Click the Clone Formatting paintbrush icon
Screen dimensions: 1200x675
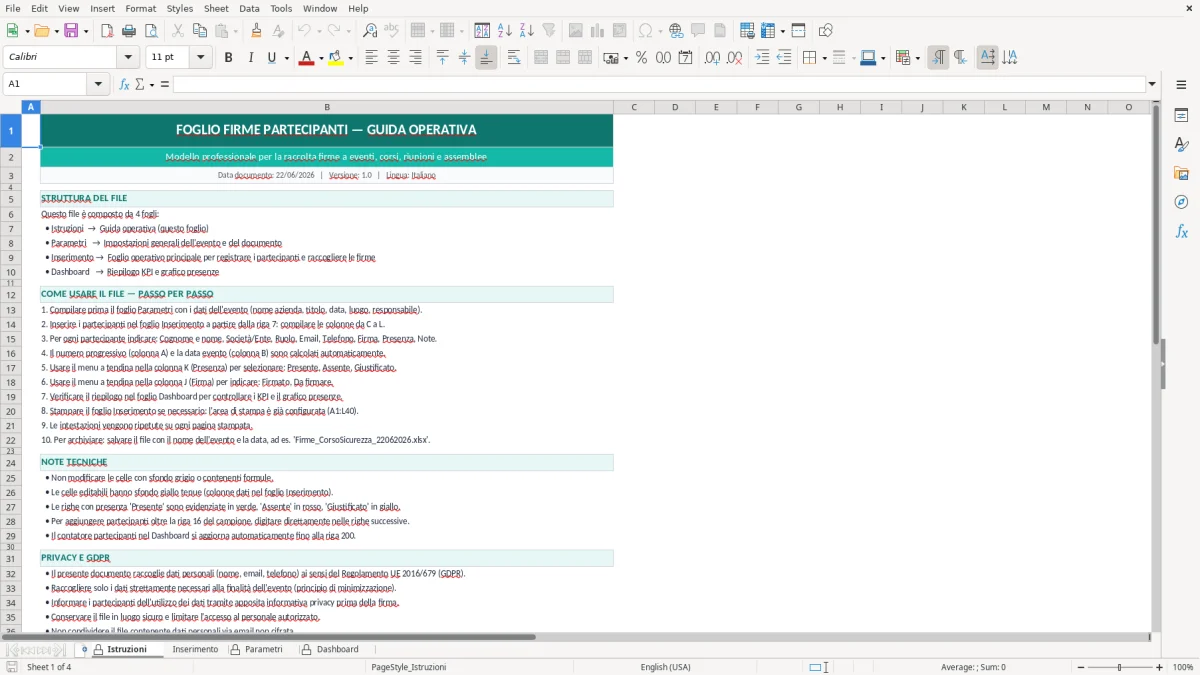coord(256,31)
